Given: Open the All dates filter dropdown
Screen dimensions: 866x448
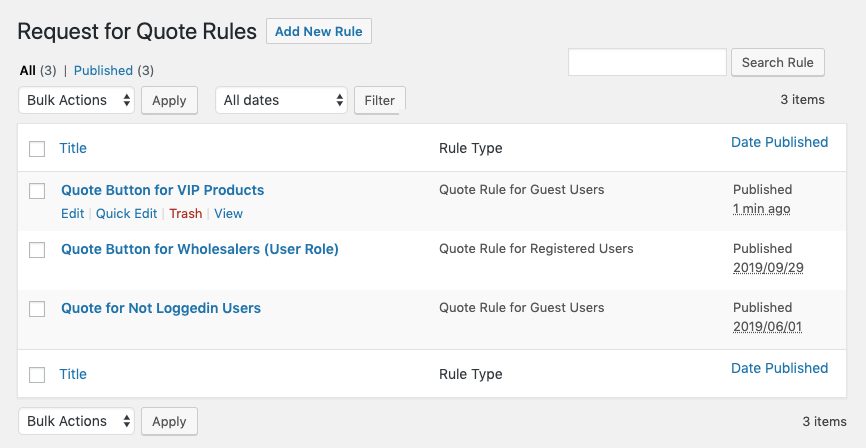Looking at the screenshot, I should [x=281, y=100].
